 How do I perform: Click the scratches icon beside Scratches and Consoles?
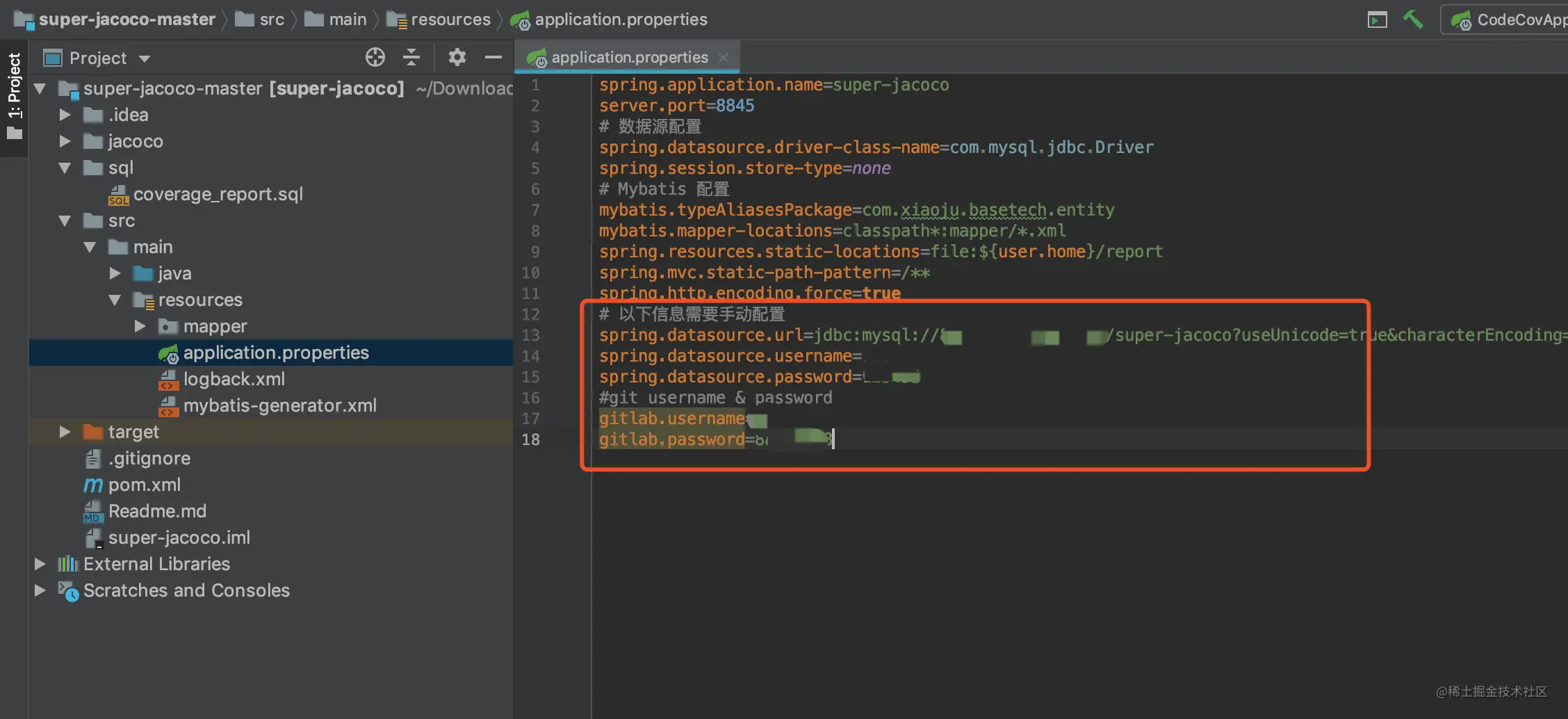68,591
